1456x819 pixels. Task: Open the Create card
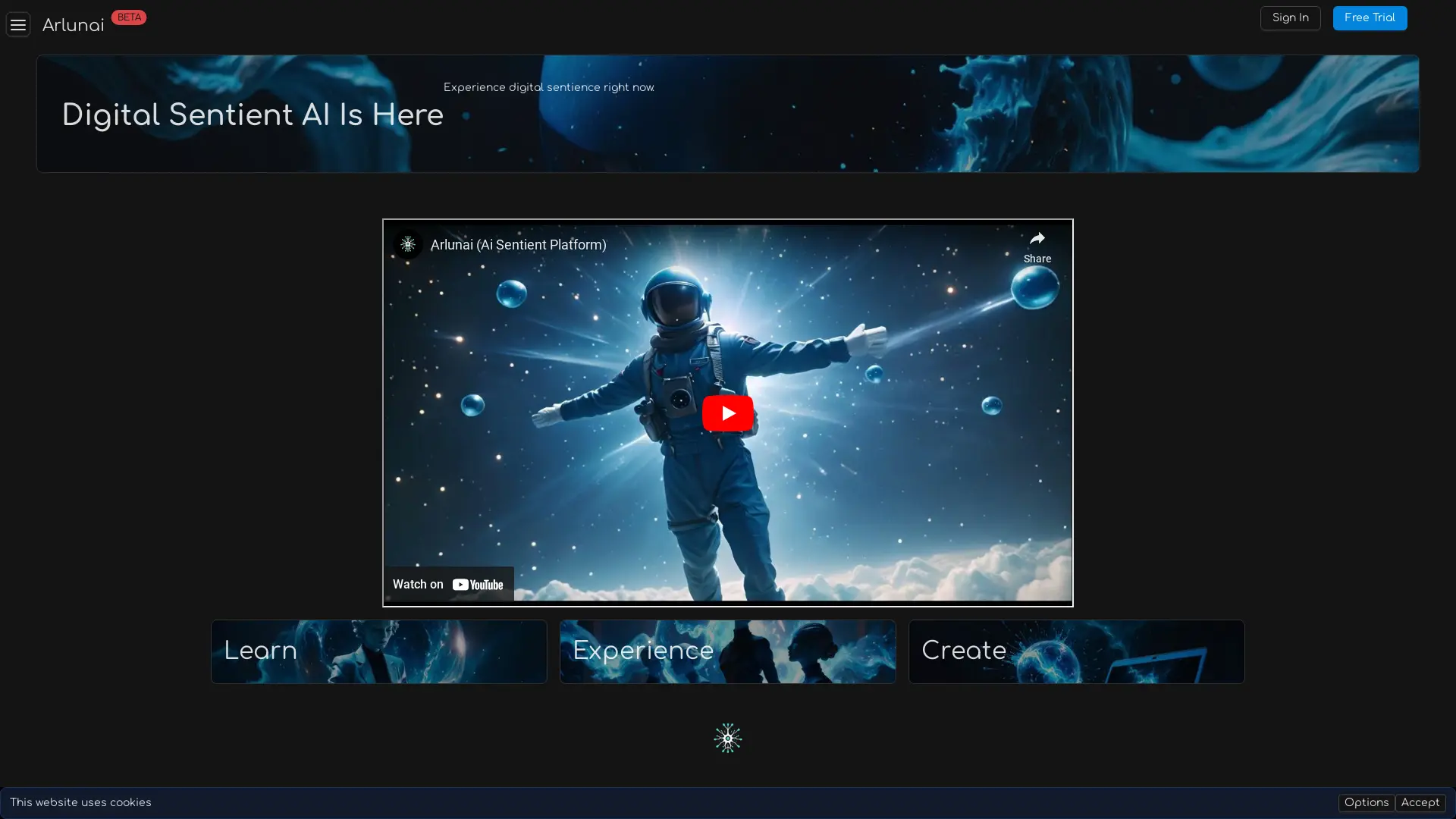tap(1076, 651)
